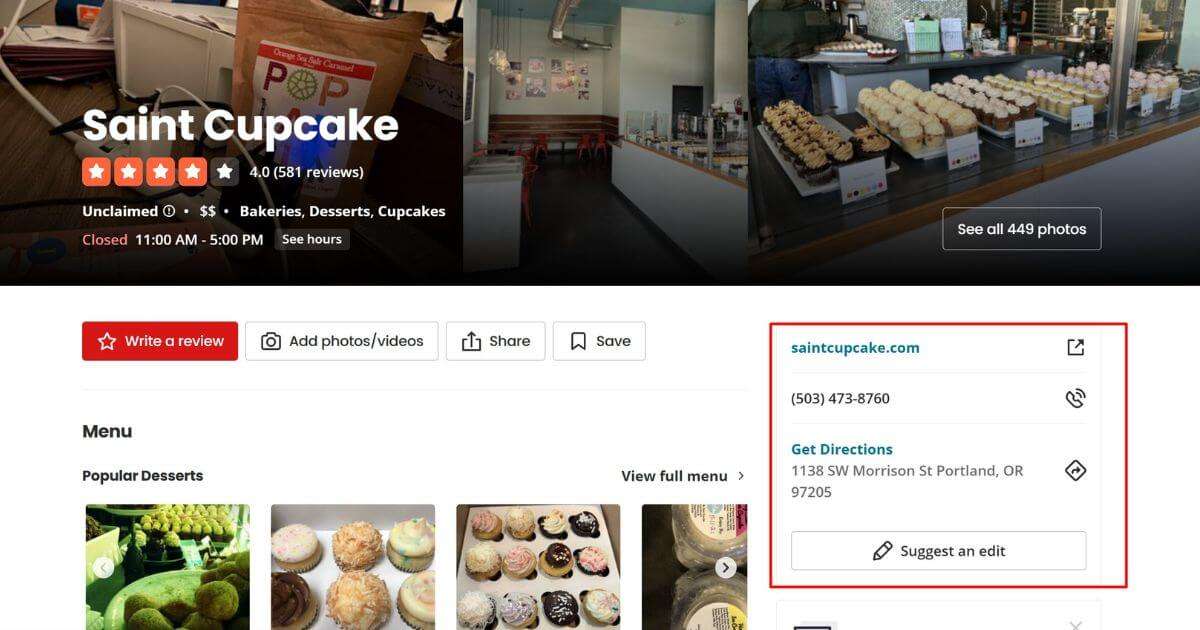Write a review for Saint Cupcake
Viewport: 1200px width, 630px height.
pyautogui.click(x=160, y=341)
